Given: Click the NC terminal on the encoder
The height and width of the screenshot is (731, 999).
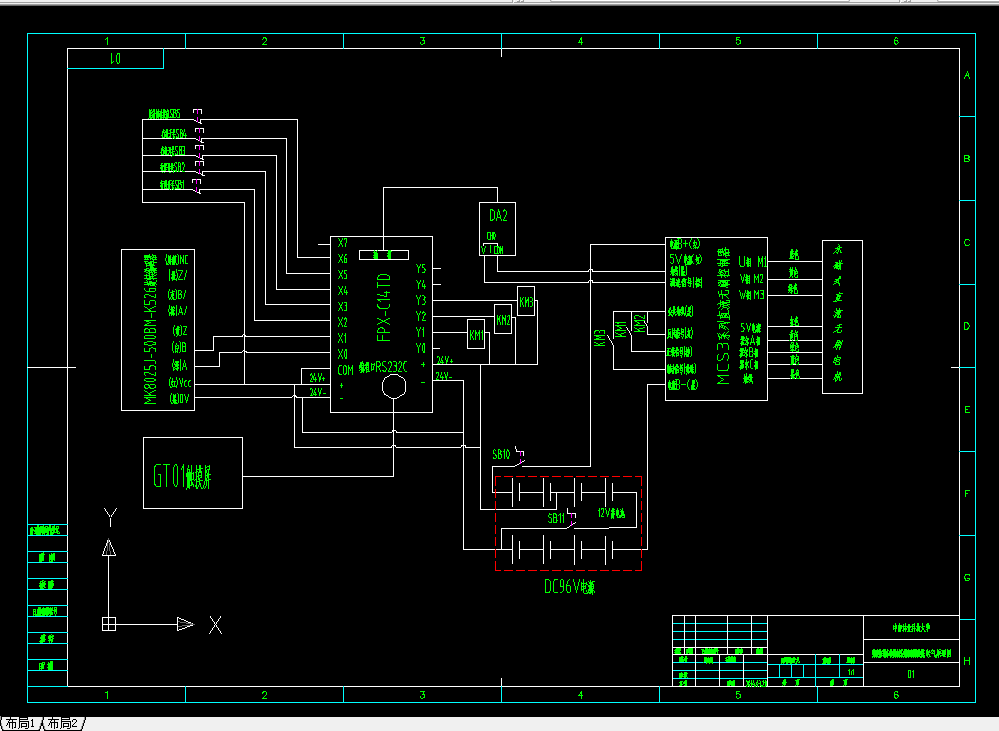Looking at the screenshot, I should [177, 259].
